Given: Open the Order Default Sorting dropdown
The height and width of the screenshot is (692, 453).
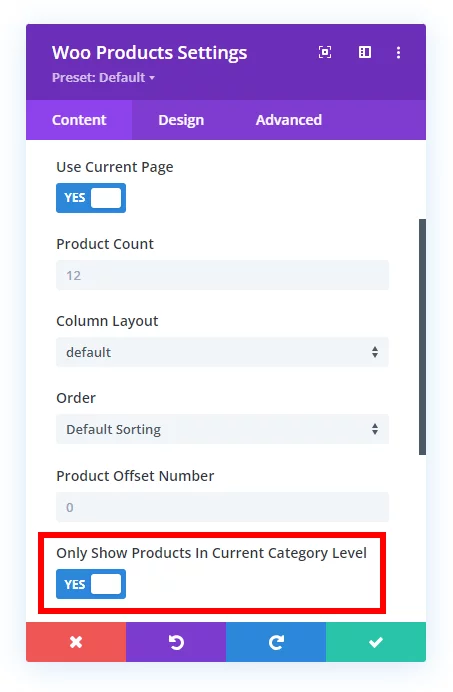Looking at the screenshot, I should click(222, 429).
